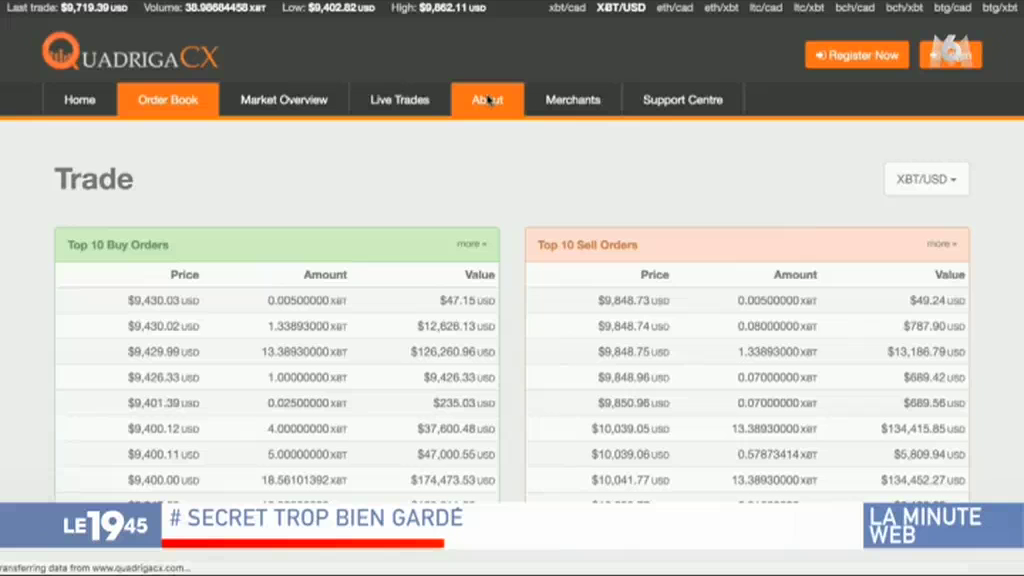Viewport: 1024px width, 576px height.
Task: Select the XBT/USD pair in the ticker
Action: tap(620, 8)
